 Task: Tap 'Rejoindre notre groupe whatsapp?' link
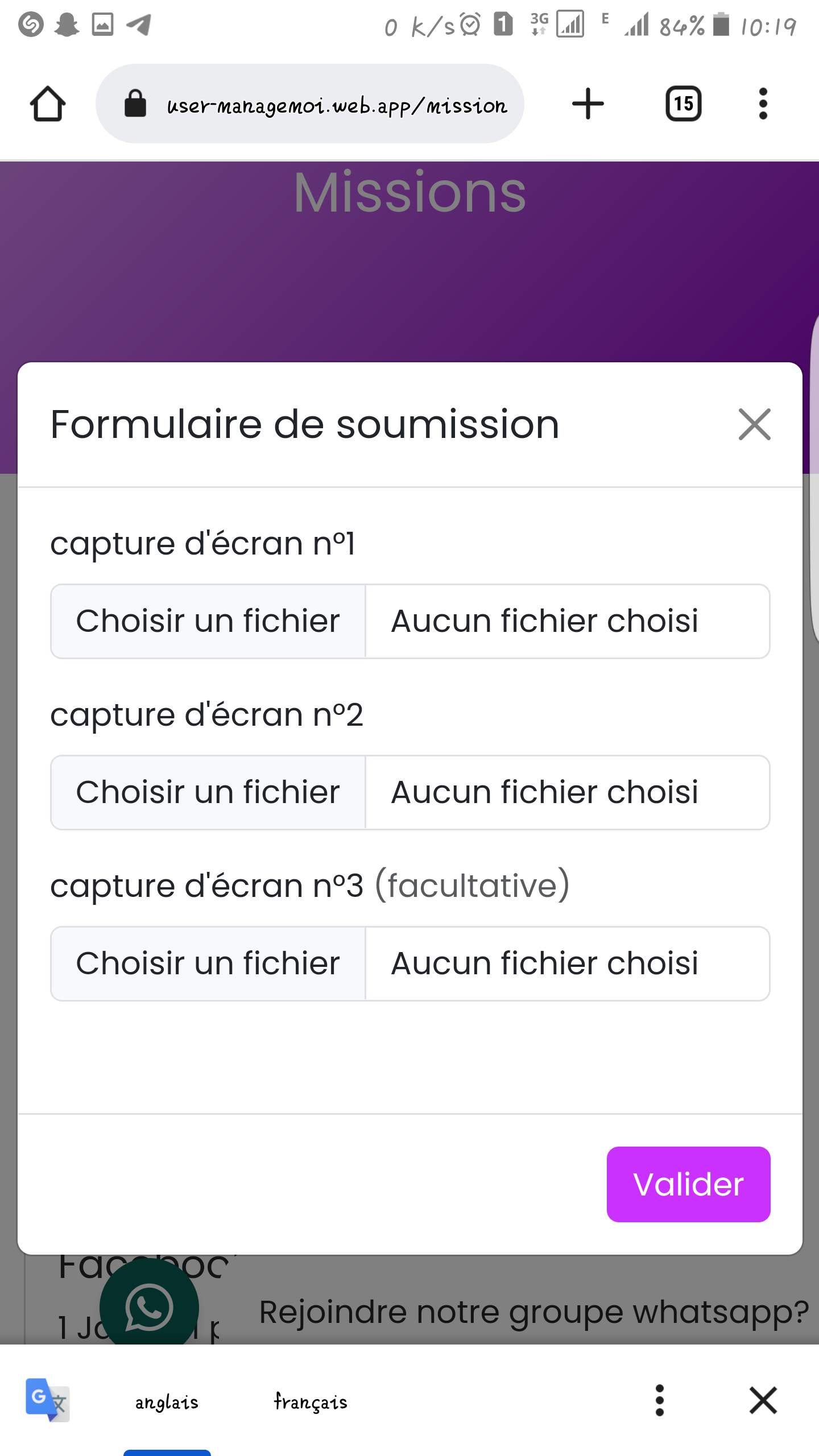point(533,1312)
